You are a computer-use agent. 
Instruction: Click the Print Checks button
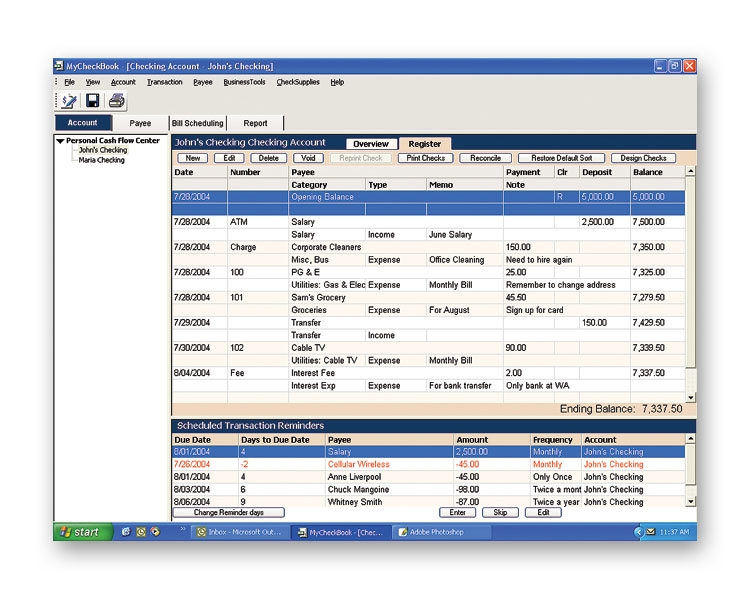(426, 158)
